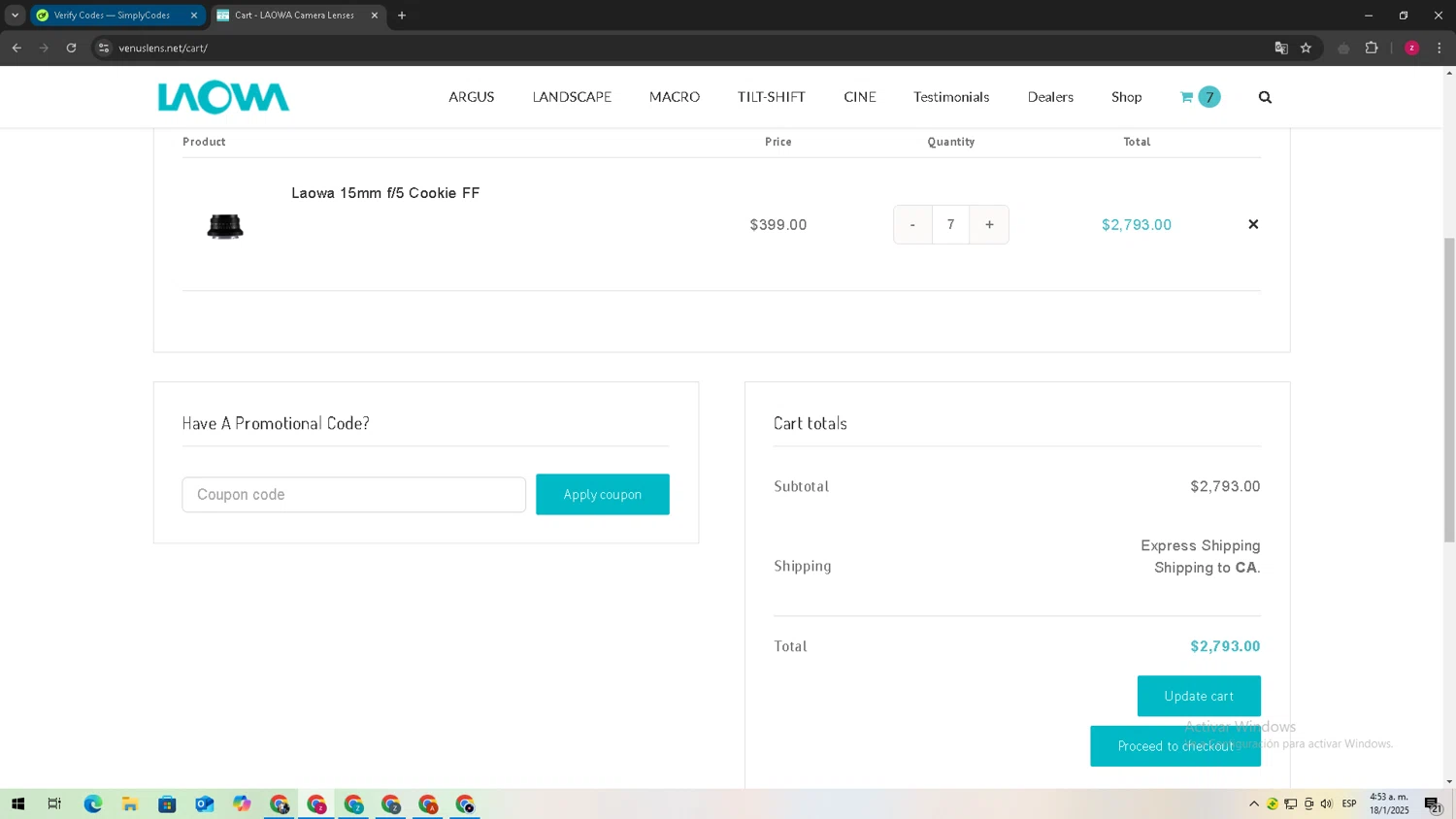Screen dimensions: 1456x819
Task: Open the ESP language indicator
Action: tap(1349, 804)
